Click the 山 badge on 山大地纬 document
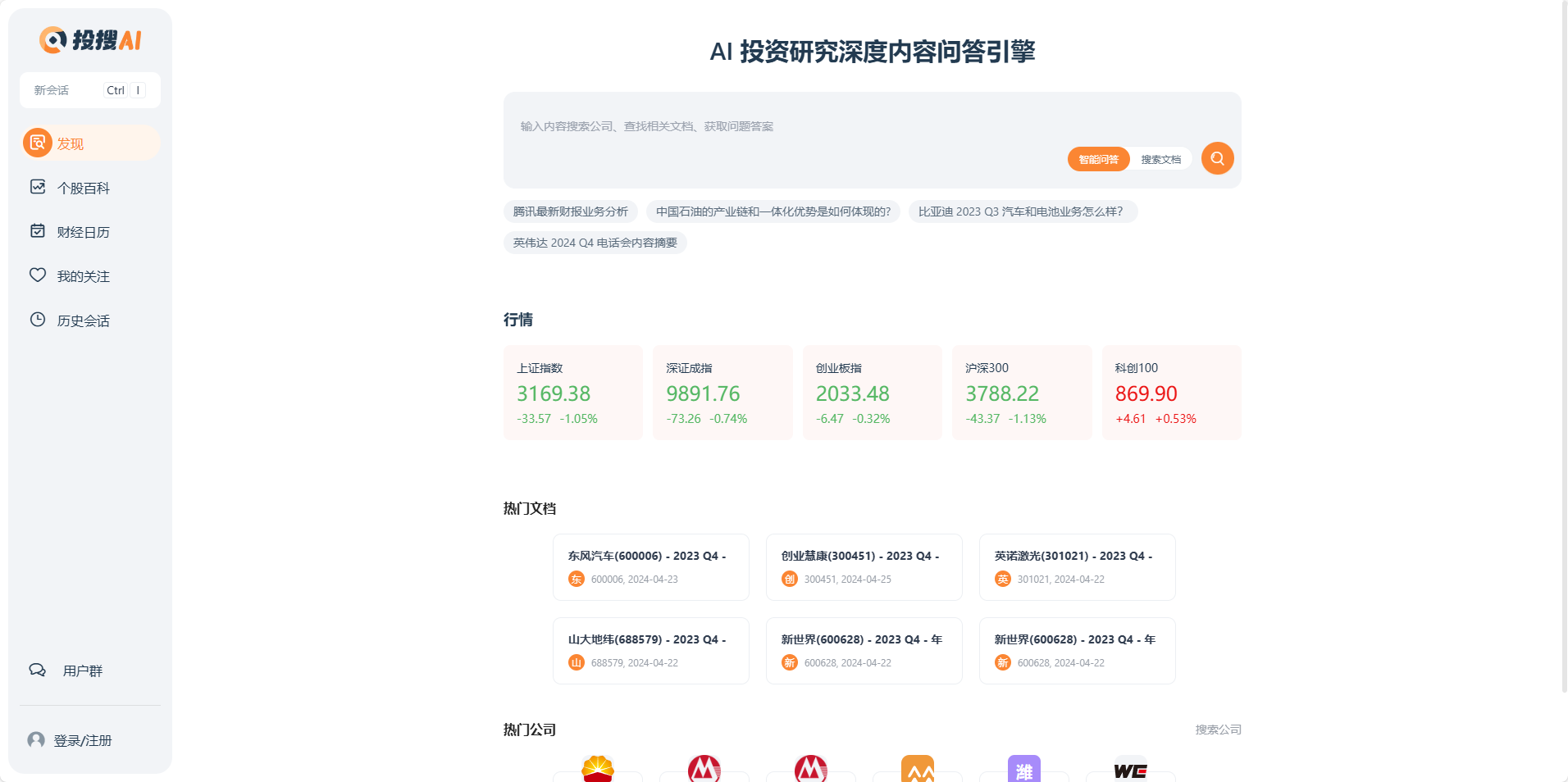 577,662
